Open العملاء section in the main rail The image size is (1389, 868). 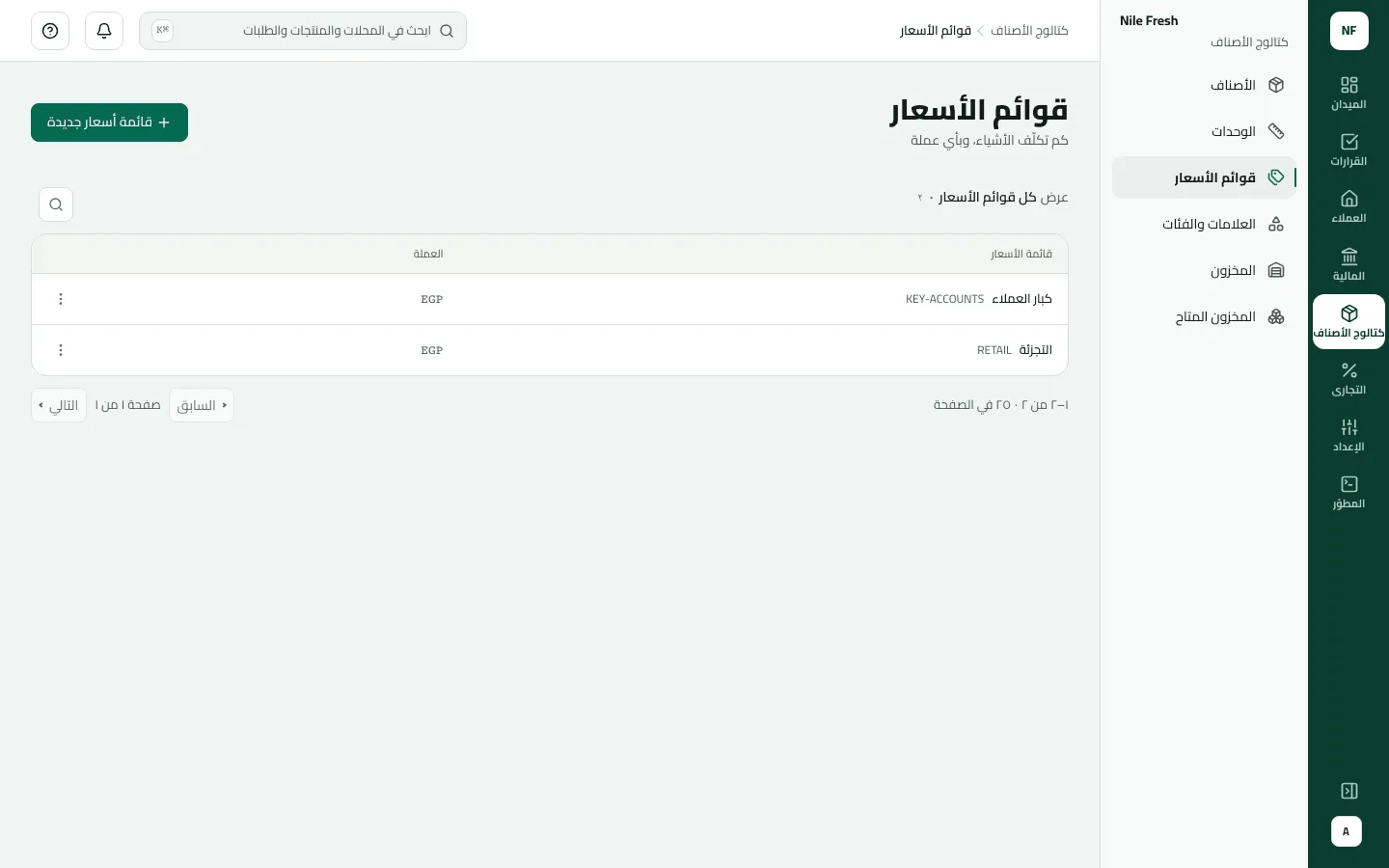[1348, 206]
